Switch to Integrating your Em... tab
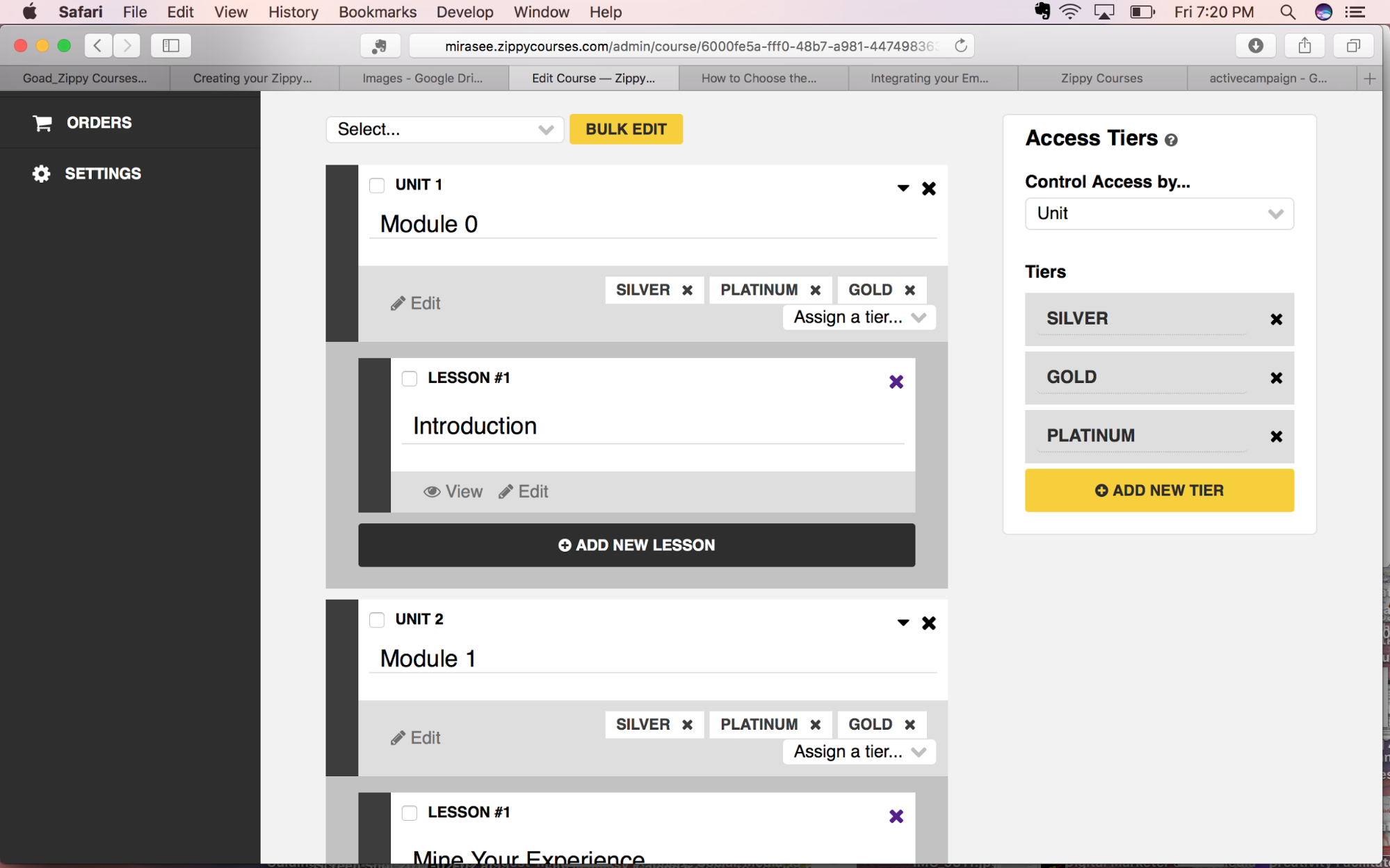 [929, 79]
